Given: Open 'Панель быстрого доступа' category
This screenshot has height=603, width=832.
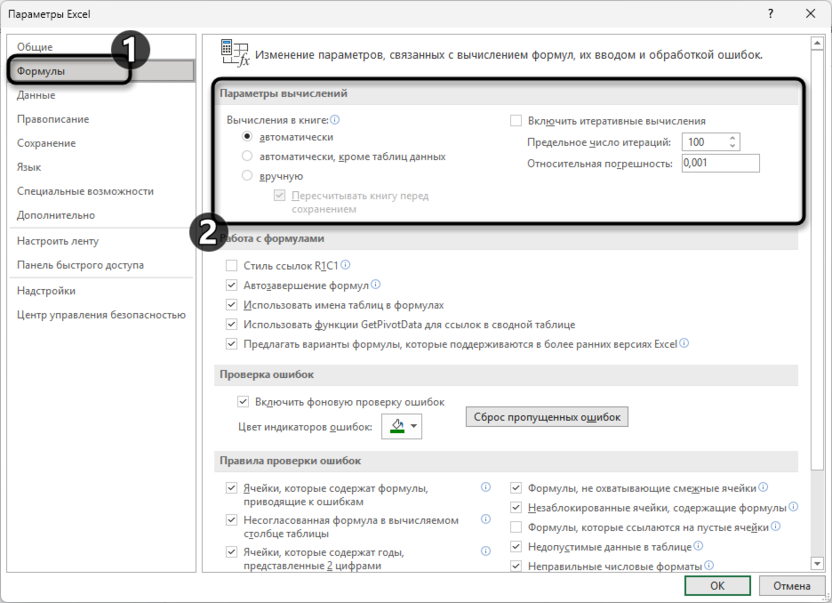Looking at the screenshot, I should (101, 265).
